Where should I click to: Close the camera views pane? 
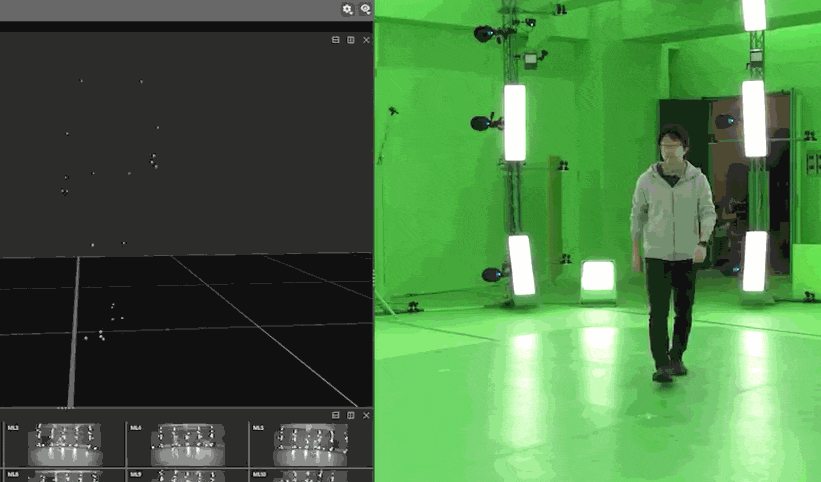(x=366, y=415)
